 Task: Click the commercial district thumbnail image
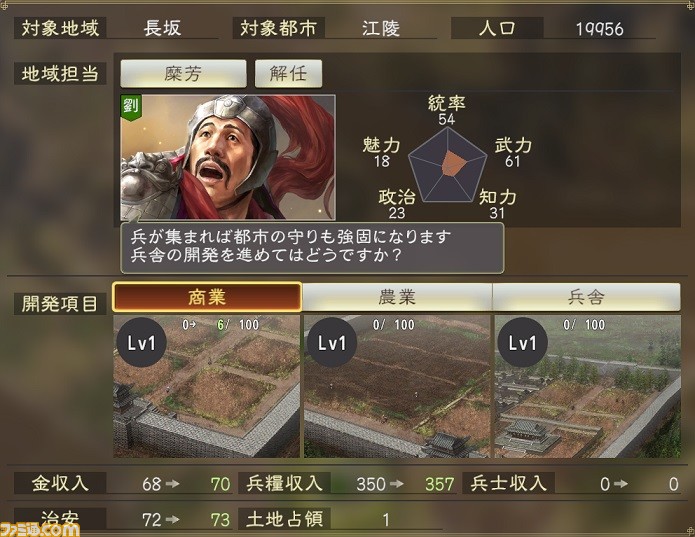click(x=207, y=386)
